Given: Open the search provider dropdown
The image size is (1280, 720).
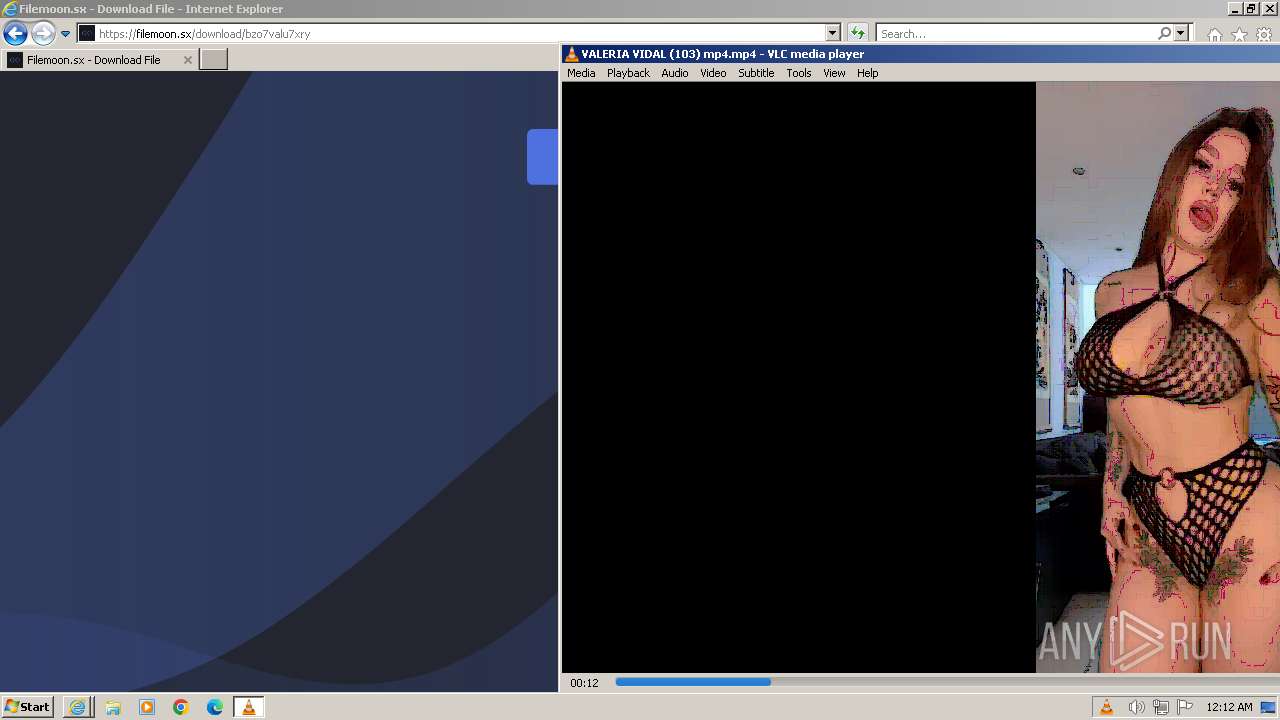Looking at the screenshot, I should click(1181, 33).
